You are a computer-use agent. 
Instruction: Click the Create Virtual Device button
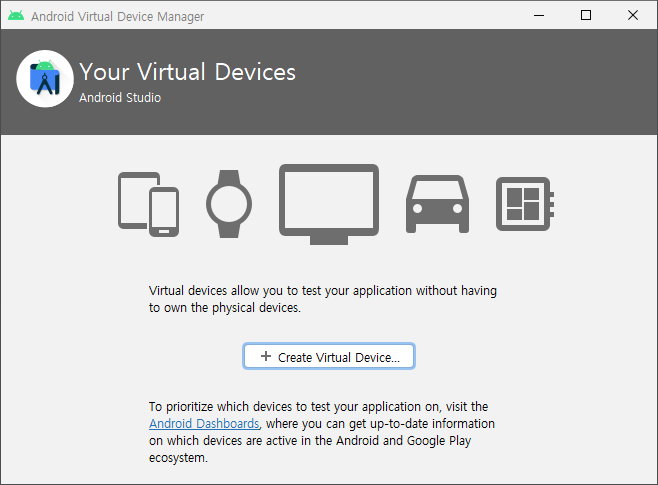click(x=329, y=357)
